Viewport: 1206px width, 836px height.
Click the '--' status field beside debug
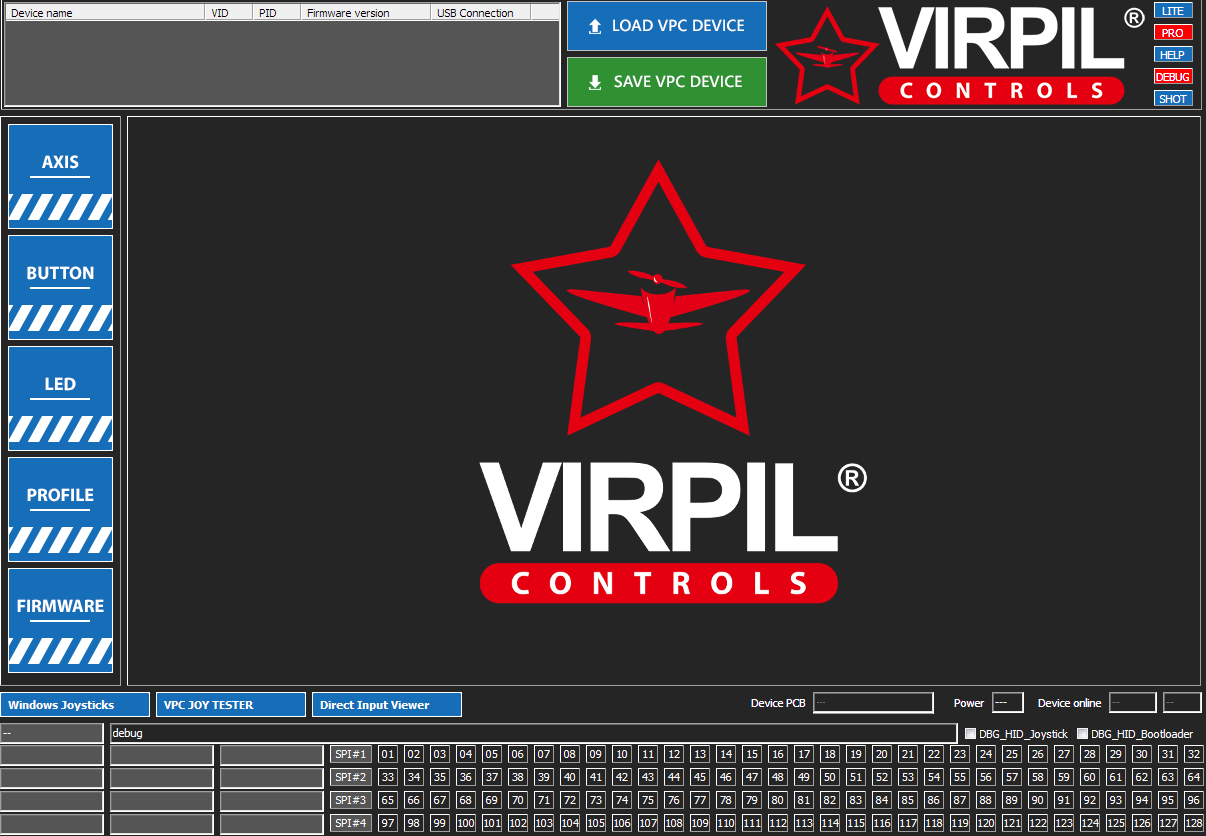click(x=52, y=733)
